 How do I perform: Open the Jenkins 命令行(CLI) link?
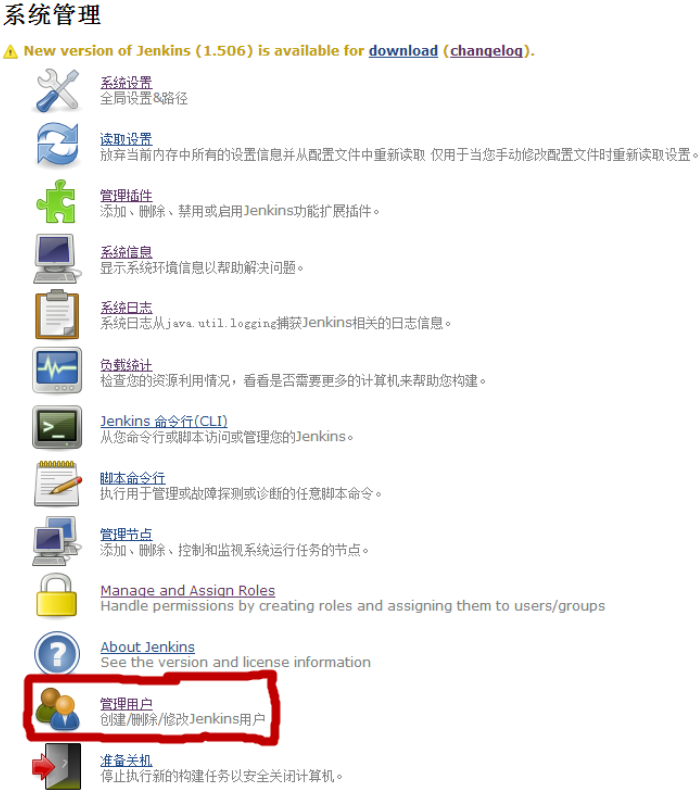coord(163,421)
